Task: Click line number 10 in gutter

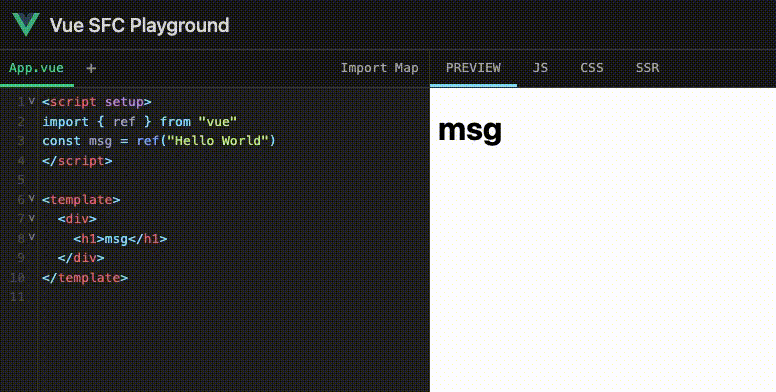Action: 17,278
